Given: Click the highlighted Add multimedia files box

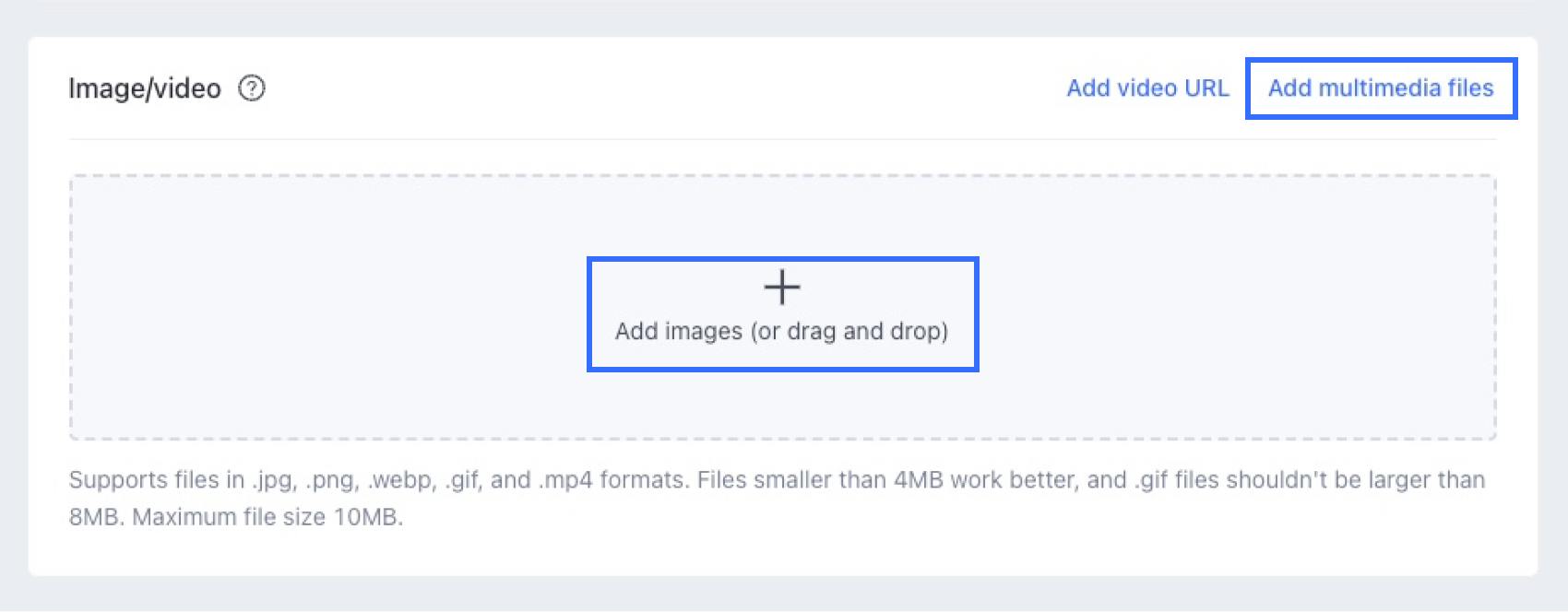Looking at the screenshot, I should point(1381,88).
